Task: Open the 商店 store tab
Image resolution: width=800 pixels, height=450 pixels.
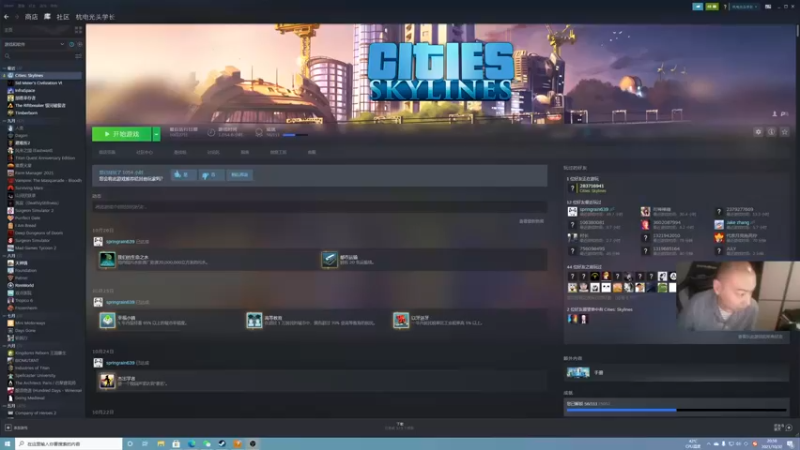Action: pos(31,17)
